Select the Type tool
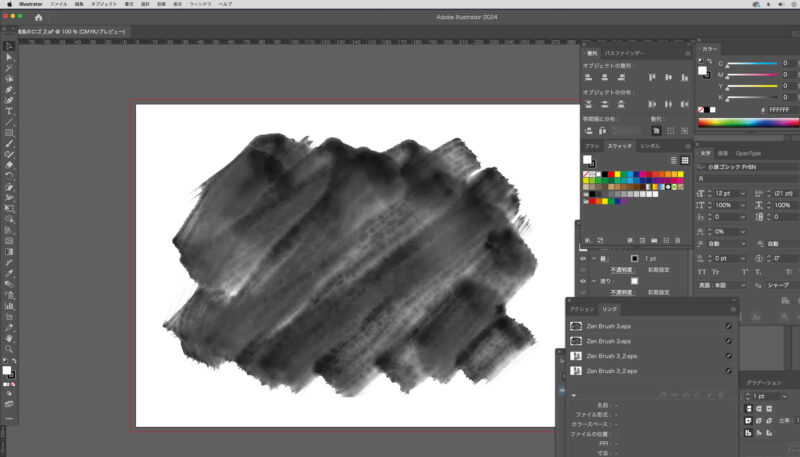 tap(9, 111)
